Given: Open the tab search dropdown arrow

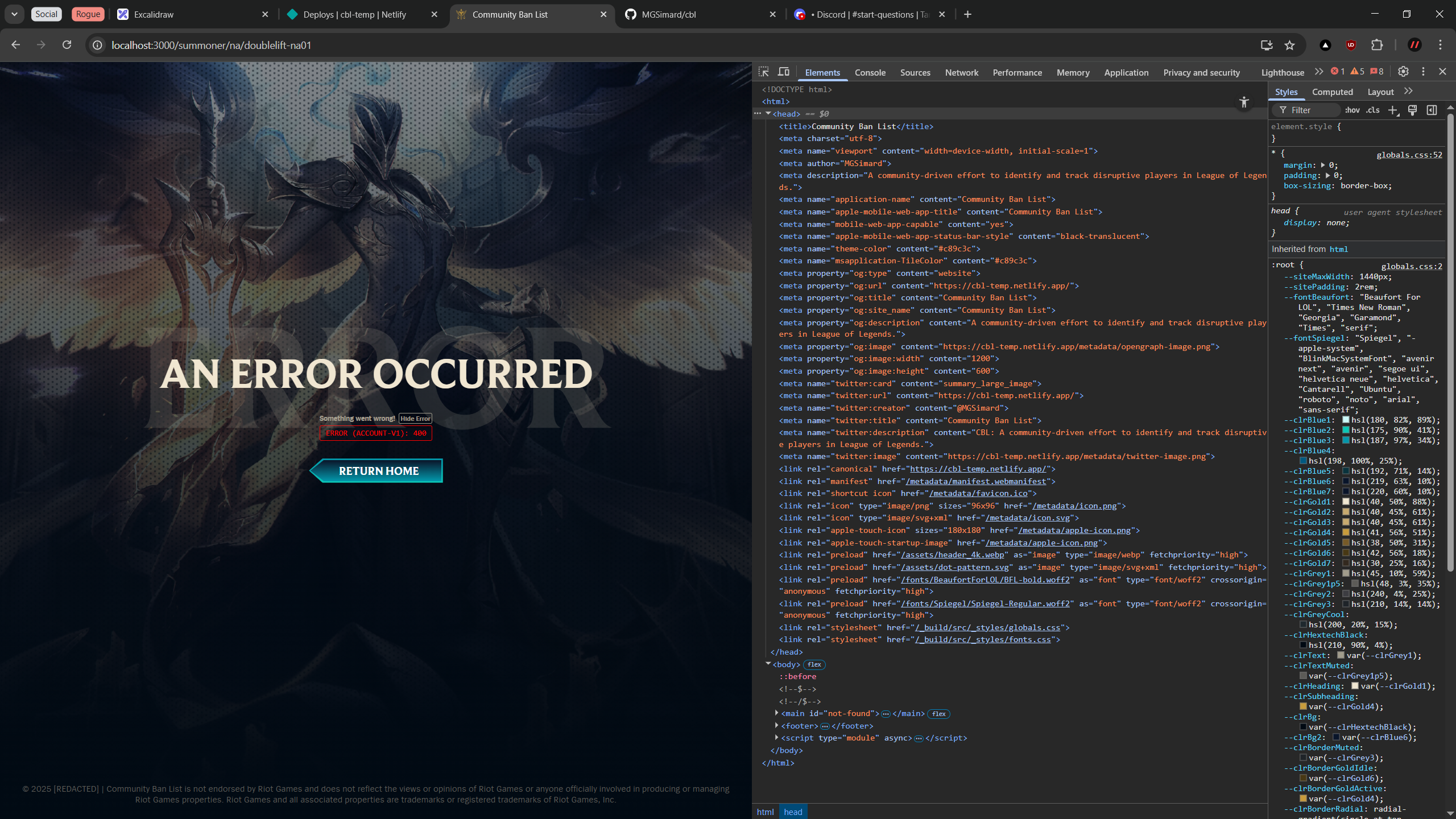Looking at the screenshot, I should pyautogui.click(x=14, y=14).
